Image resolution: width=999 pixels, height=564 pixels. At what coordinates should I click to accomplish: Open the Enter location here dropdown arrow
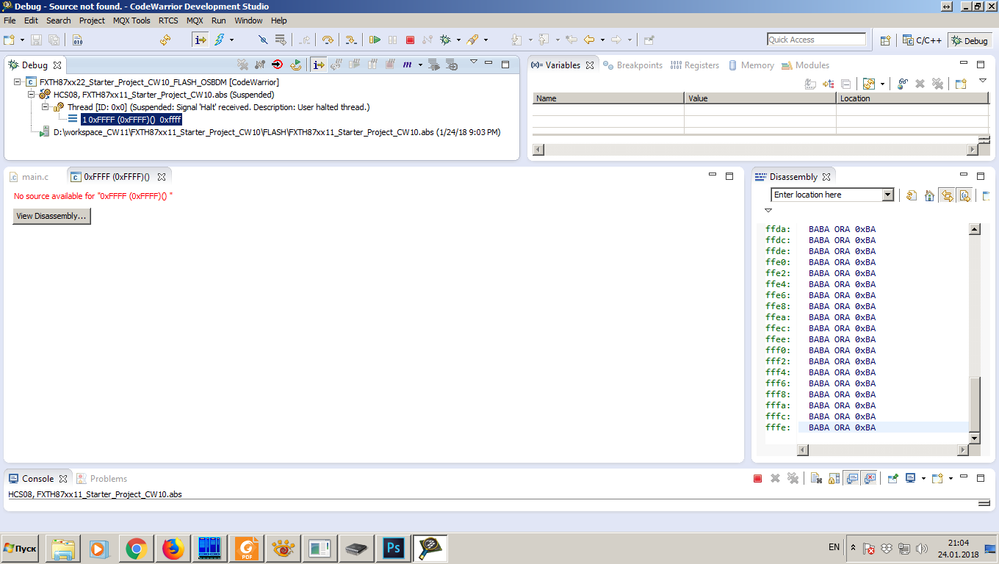[888, 194]
